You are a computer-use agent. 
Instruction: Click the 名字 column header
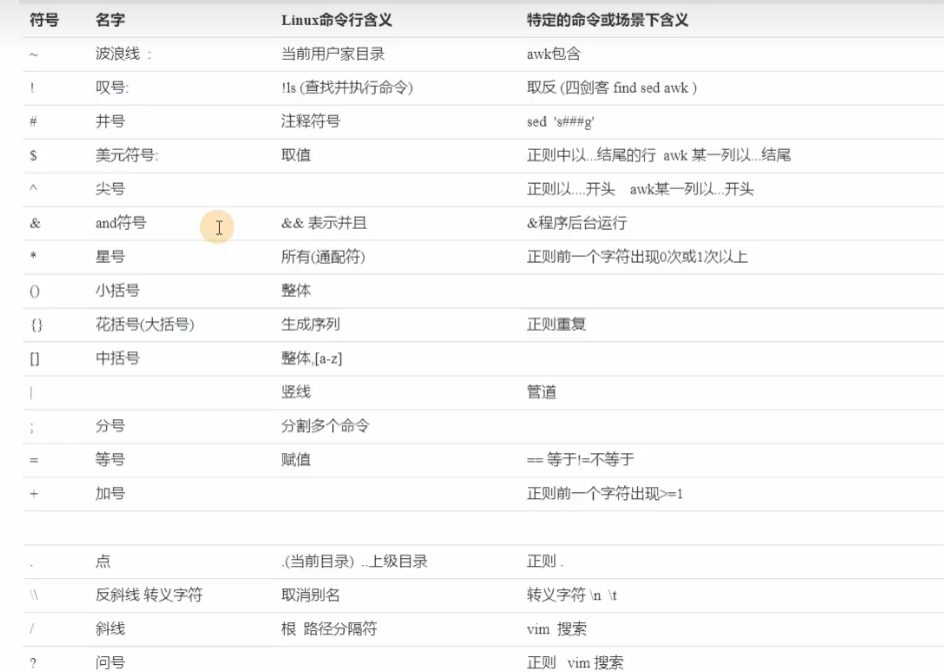[110, 20]
